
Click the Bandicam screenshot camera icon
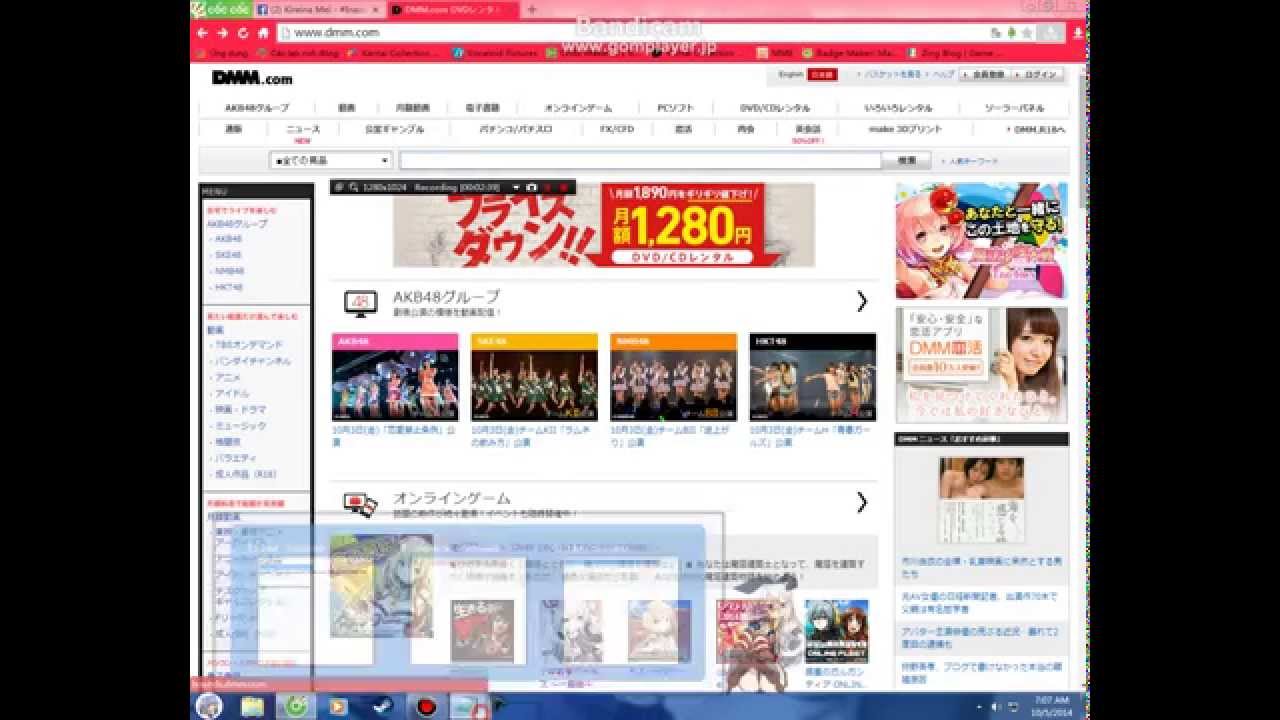coord(532,187)
